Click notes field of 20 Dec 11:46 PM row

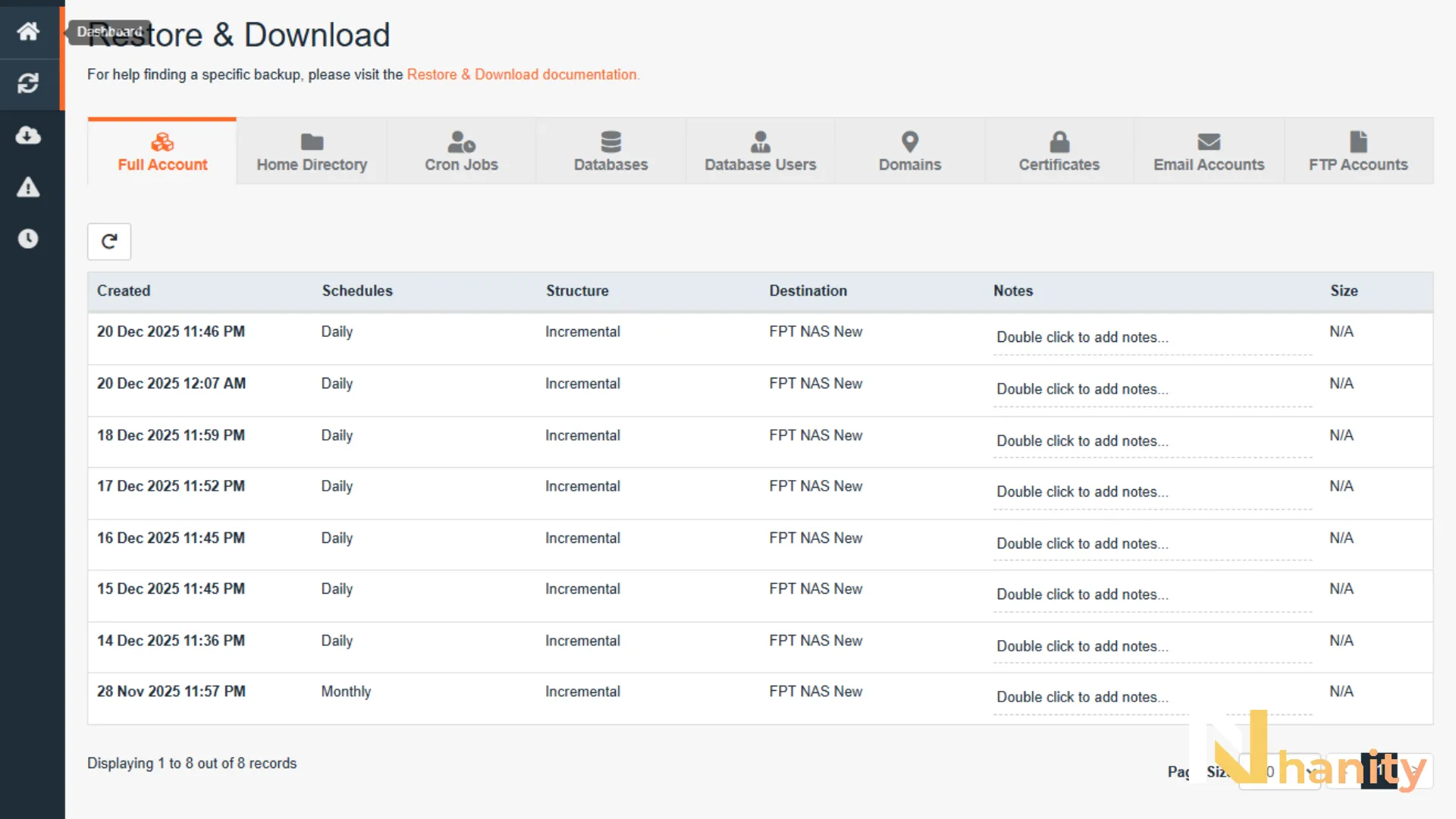pyautogui.click(x=1153, y=337)
